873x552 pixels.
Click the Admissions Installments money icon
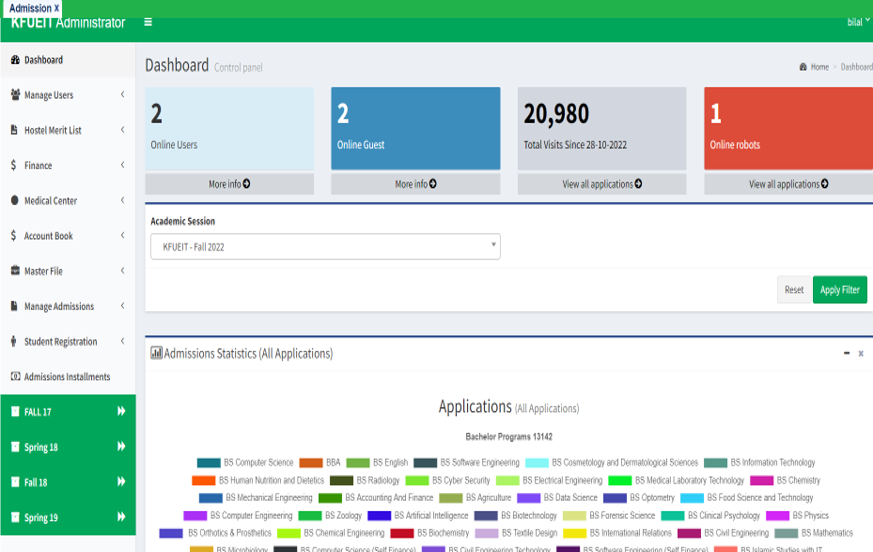coord(16,376)
